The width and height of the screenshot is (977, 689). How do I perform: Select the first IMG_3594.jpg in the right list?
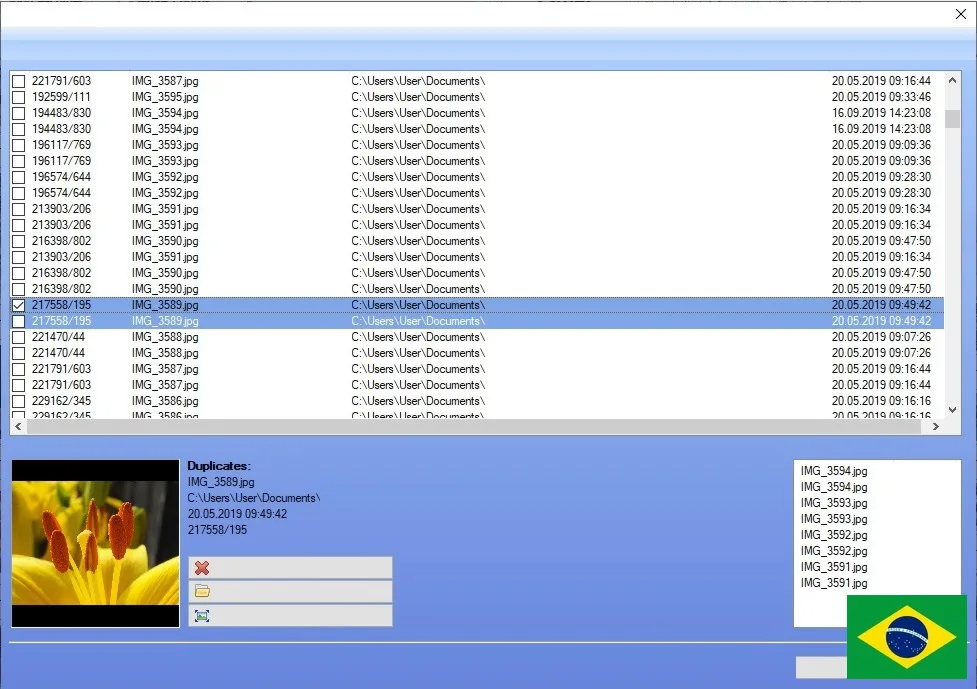coord(834,471)
